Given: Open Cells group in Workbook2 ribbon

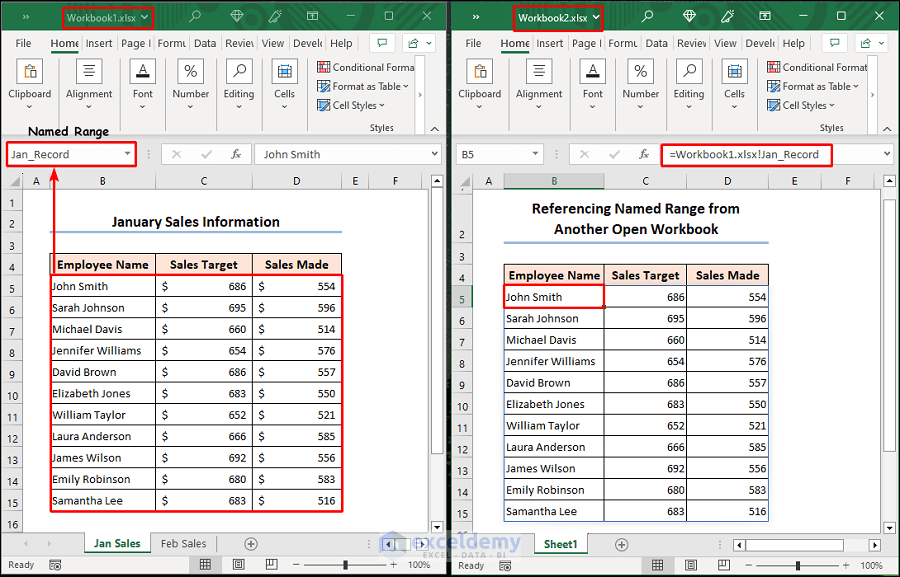Looking at the screenshot, I should tap(735, 80).
